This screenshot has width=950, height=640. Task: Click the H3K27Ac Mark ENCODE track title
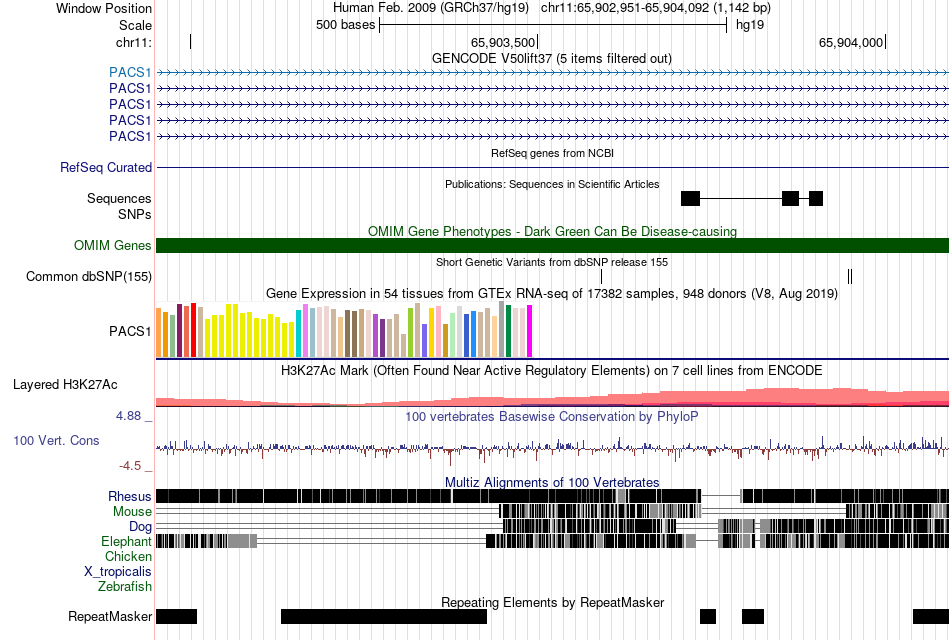(552, 370)
